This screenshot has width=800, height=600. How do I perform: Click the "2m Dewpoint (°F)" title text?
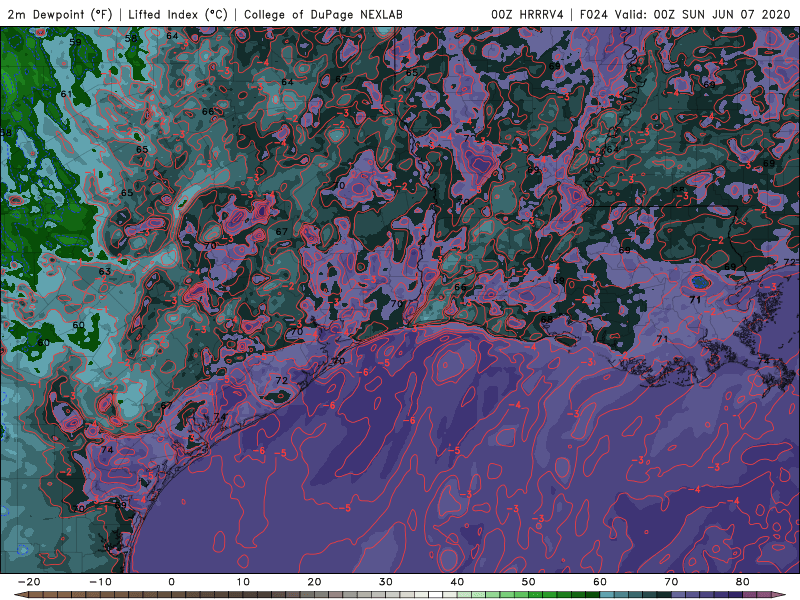[60, 14]
